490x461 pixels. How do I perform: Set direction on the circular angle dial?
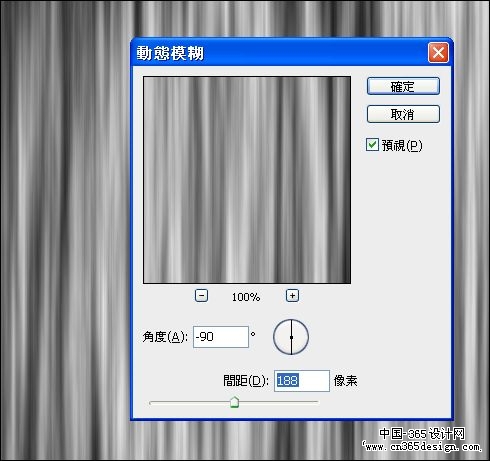click(291, 337)
